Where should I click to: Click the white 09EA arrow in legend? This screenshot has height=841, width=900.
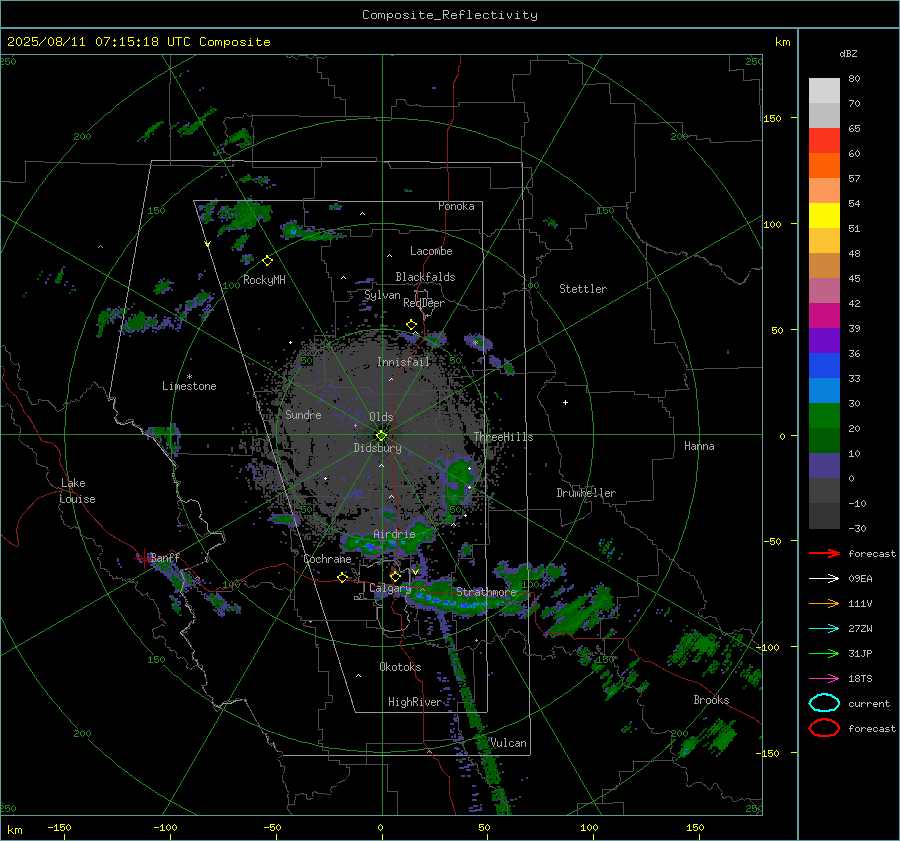[824, 579]
